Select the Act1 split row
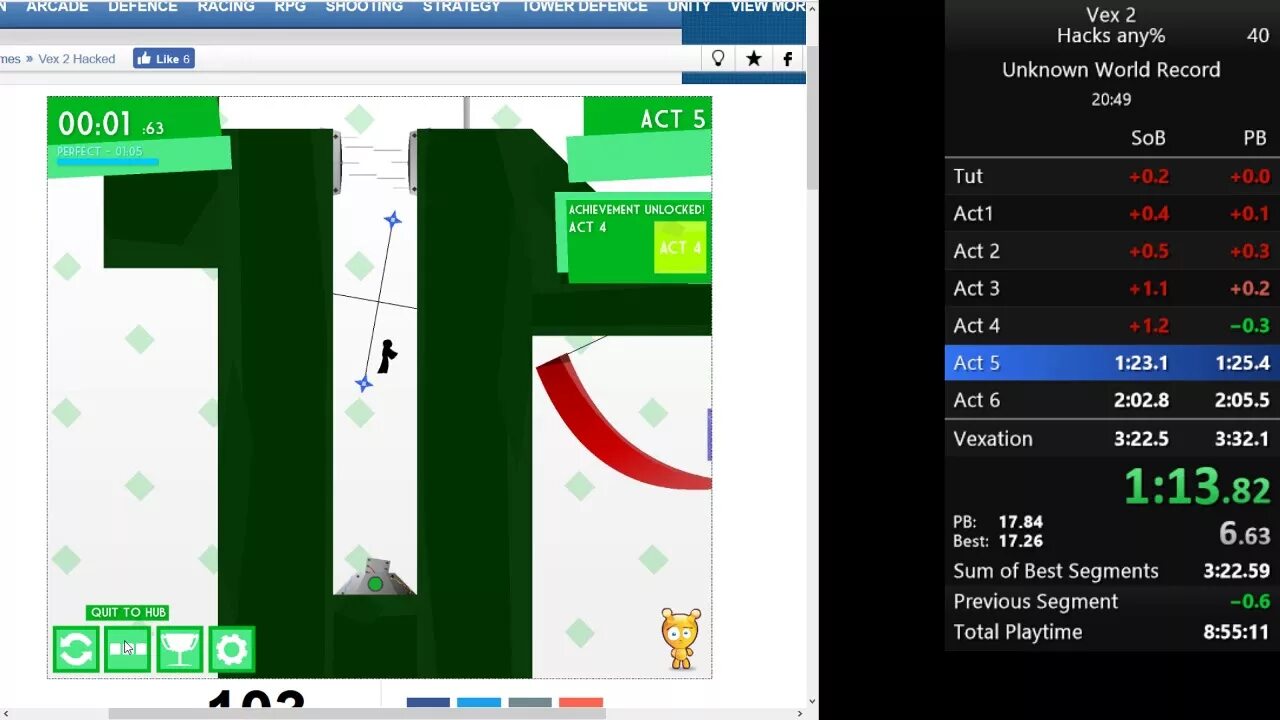Image resolution: width=1280 pixels, height=720 pixels. (1112, 213)
